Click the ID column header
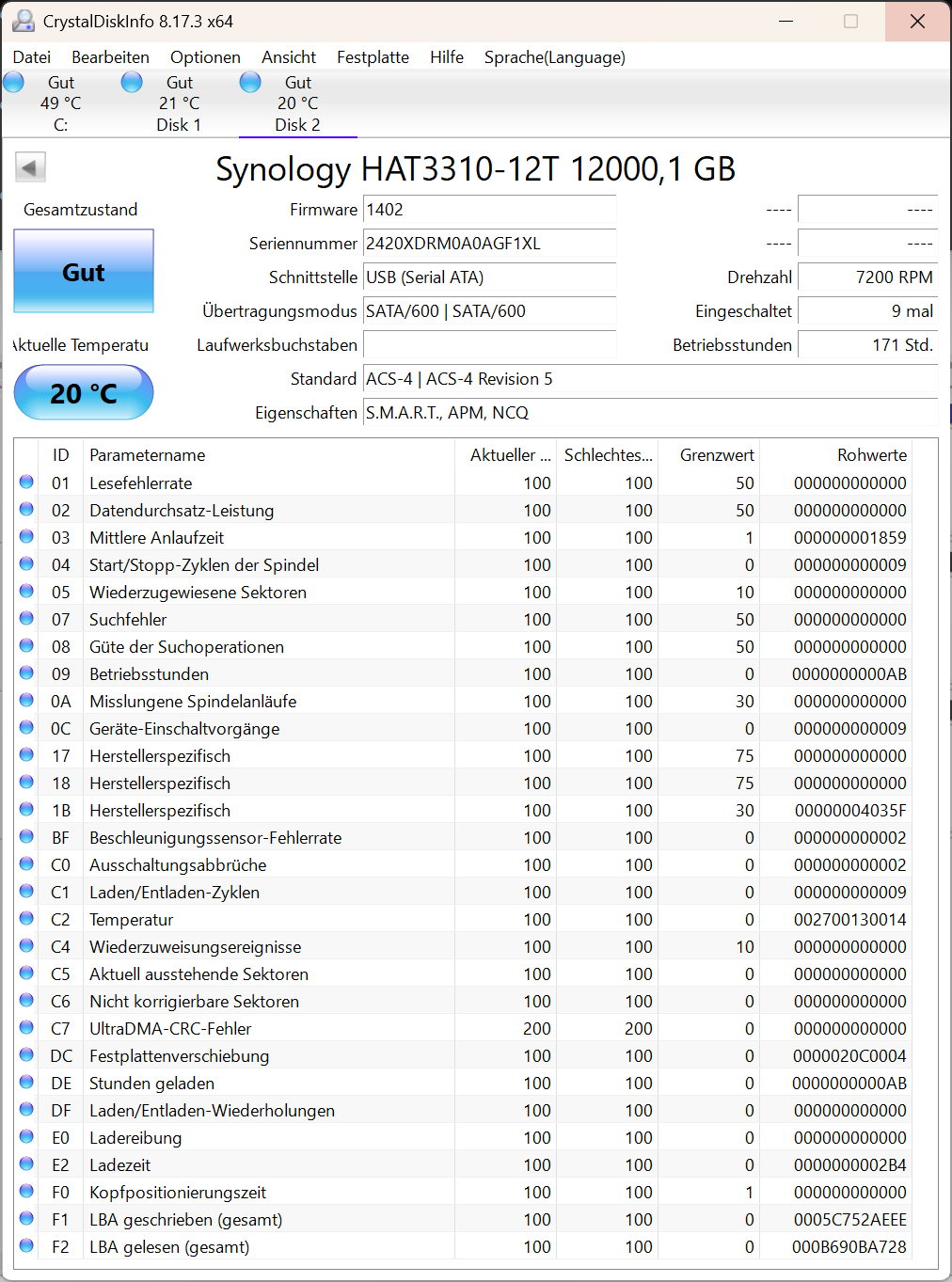Screen dimensions: 952x1282 [x=60, y=454]
